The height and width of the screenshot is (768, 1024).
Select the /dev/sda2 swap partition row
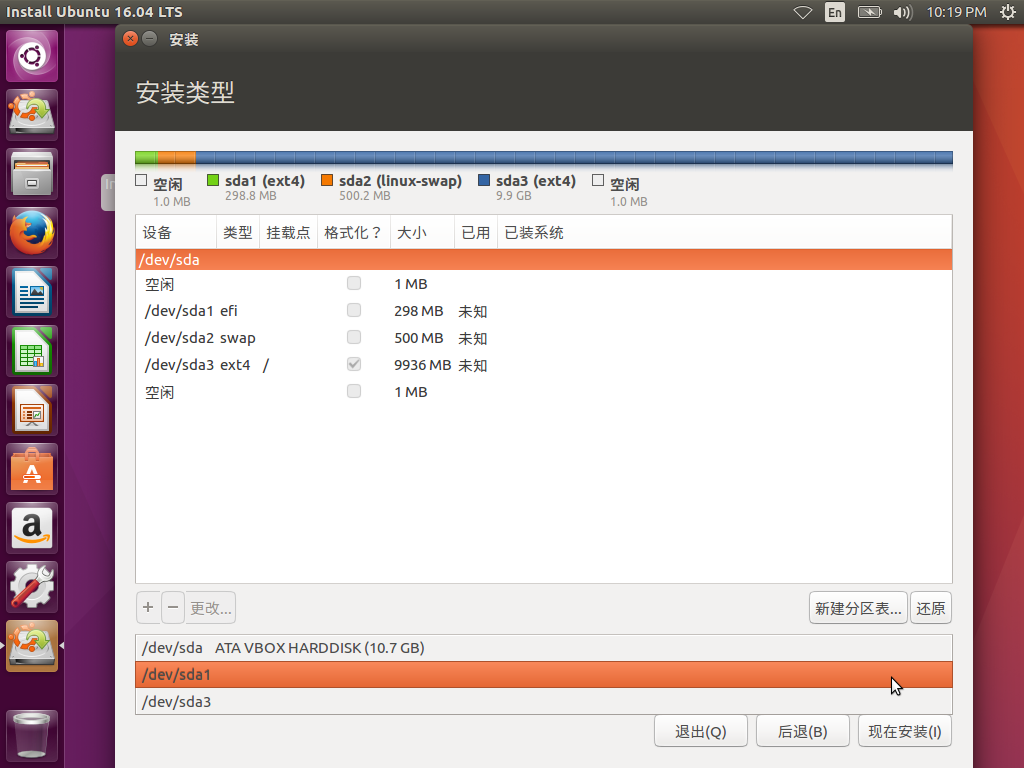point(543,338)
